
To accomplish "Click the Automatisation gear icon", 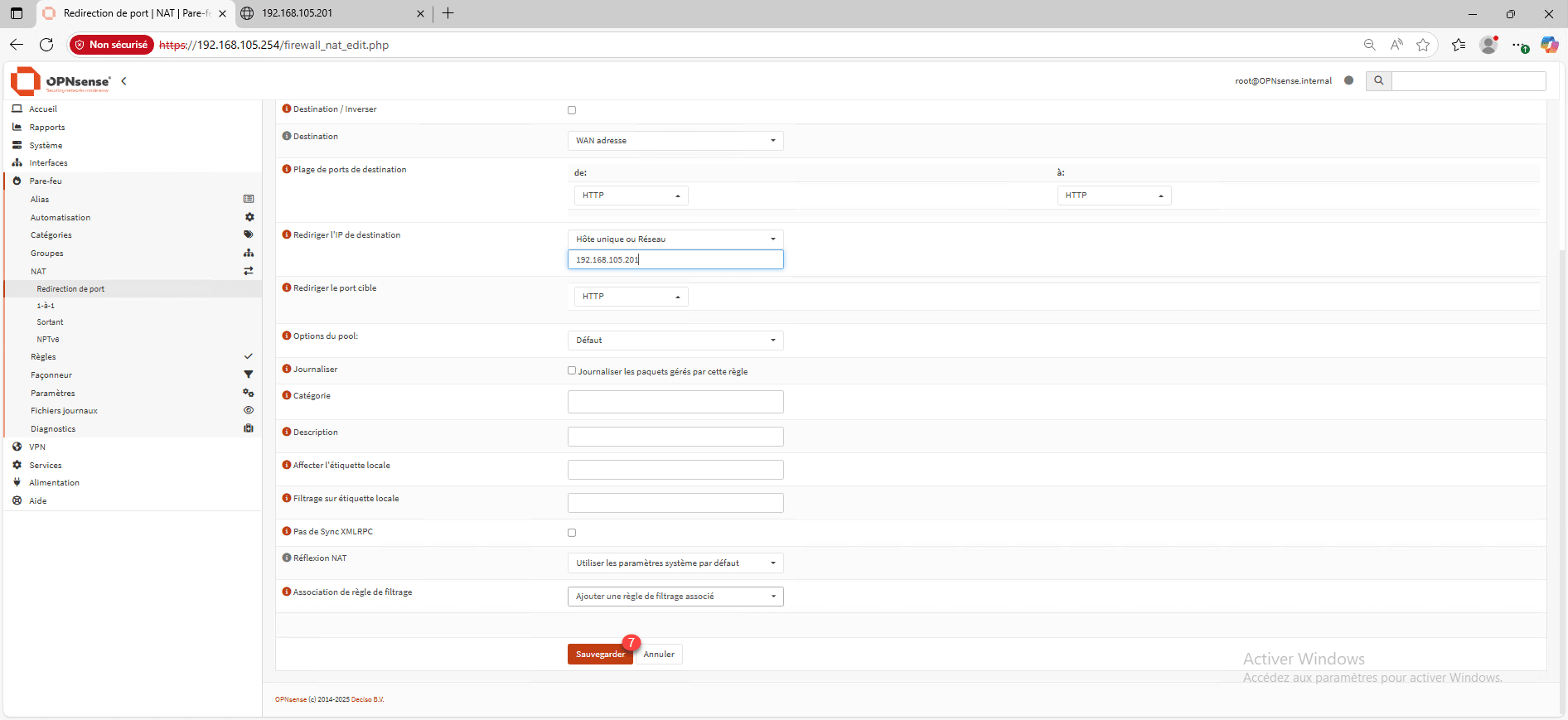I will point(249,217).
